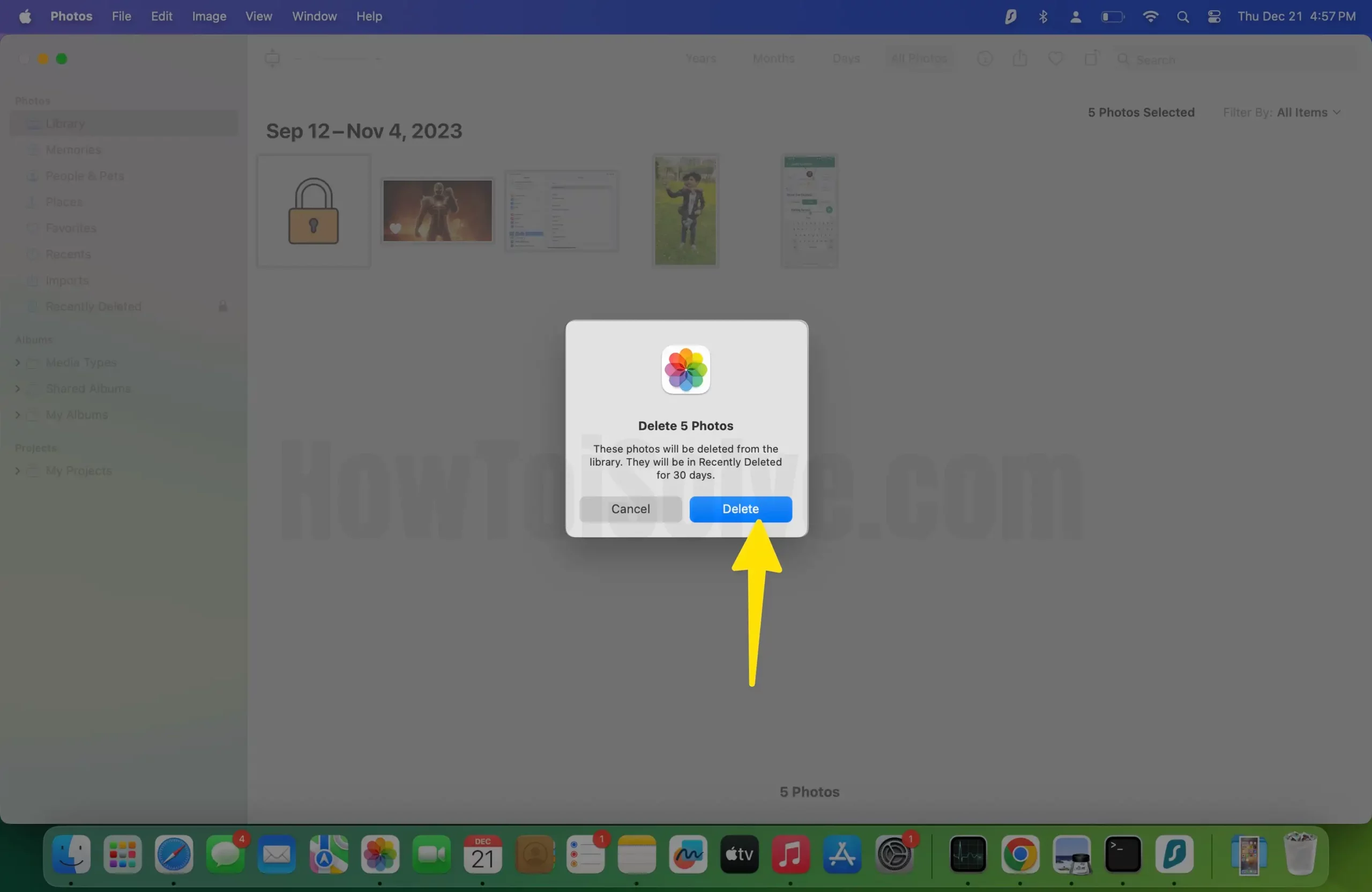Open Safari from the Dock
Viewport: 1372px width, 892px height.
click(x=174, y=853)
